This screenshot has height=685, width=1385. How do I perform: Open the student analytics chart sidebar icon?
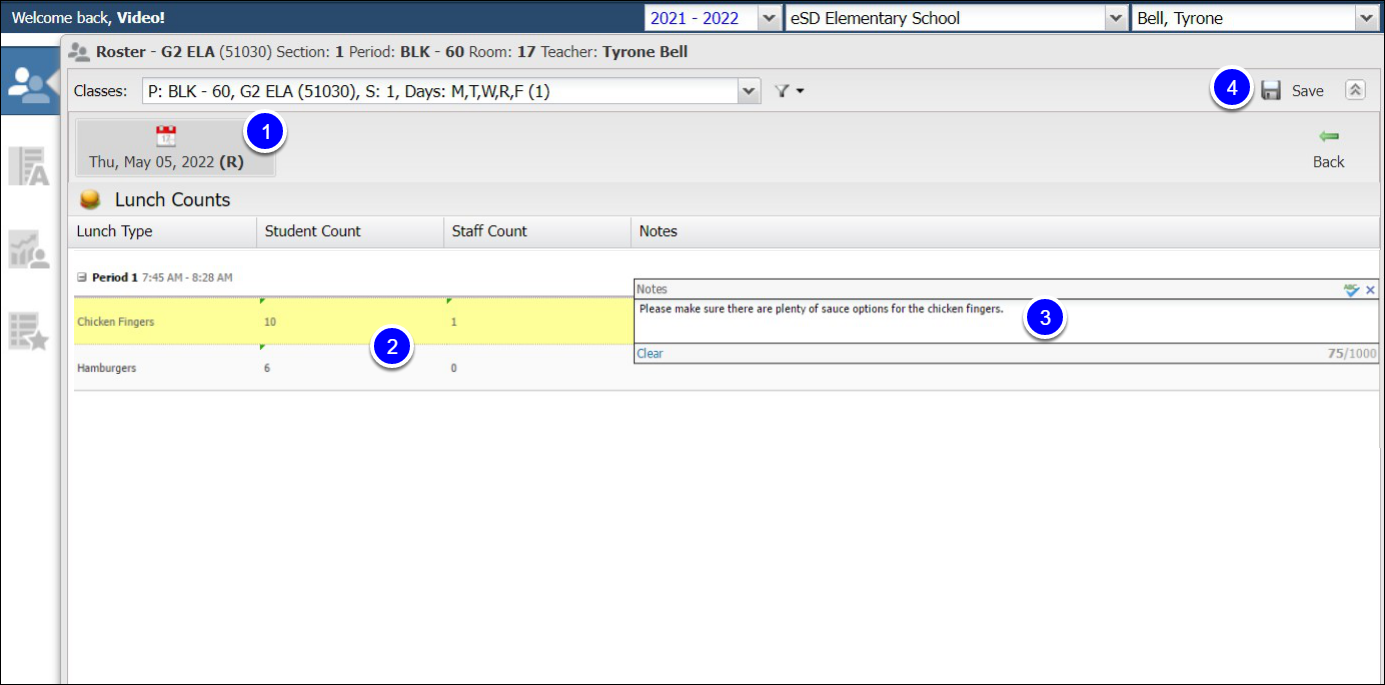[x=29, y=249]
